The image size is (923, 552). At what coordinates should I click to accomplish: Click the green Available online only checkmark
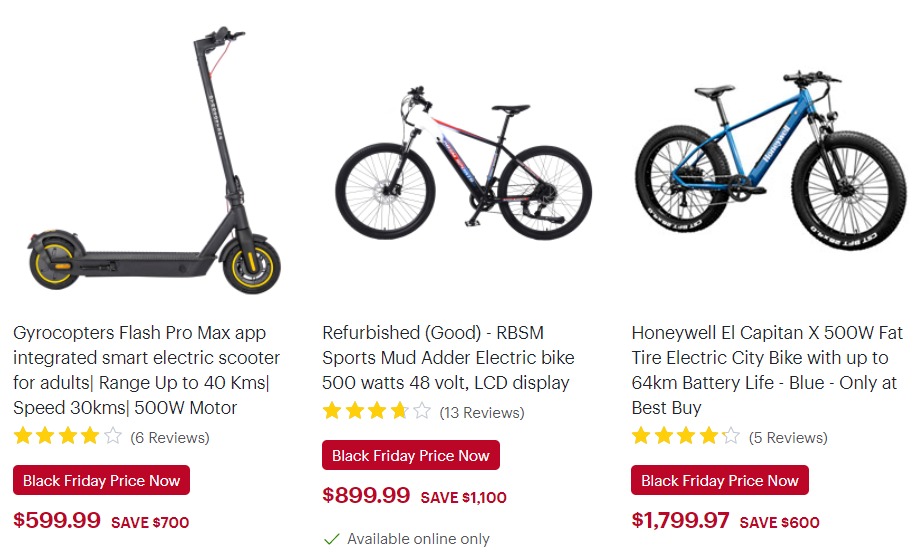tap(332, 538)
